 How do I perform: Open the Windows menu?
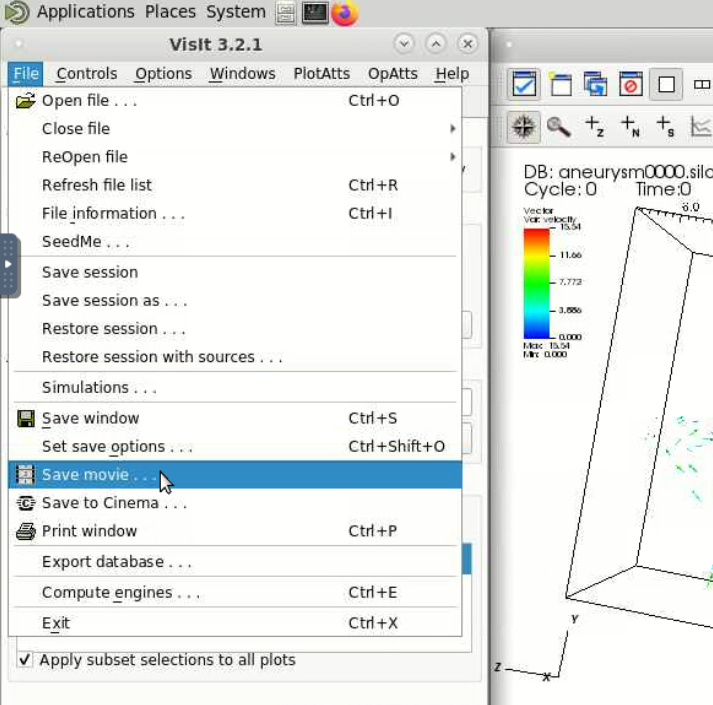tap(242, 74)
